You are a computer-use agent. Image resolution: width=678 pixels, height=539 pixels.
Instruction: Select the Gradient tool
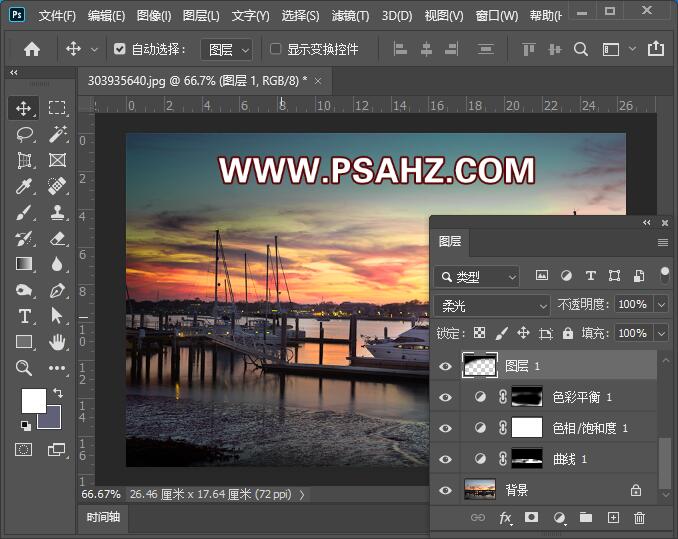24,264
